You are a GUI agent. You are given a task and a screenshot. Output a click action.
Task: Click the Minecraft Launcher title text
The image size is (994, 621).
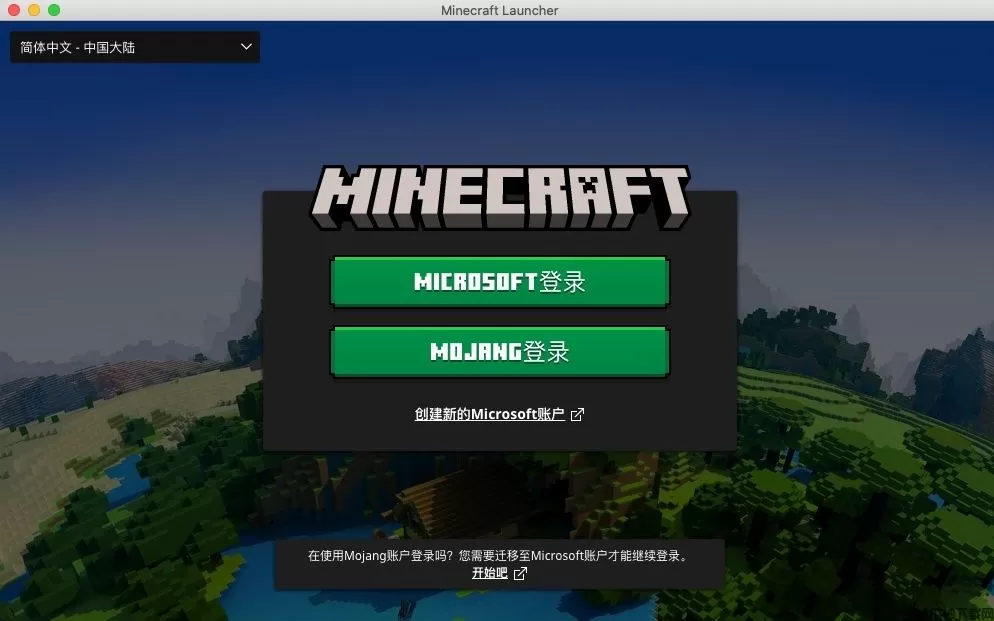(500, 11)
